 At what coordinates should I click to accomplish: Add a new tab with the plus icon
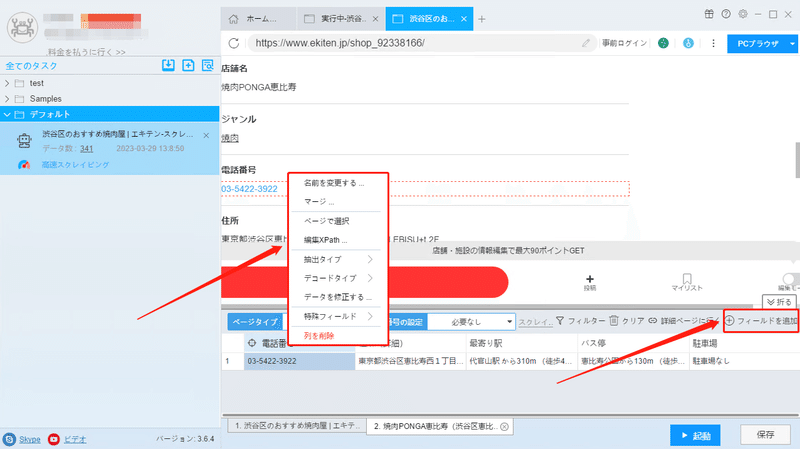click(x=482, y=19)
